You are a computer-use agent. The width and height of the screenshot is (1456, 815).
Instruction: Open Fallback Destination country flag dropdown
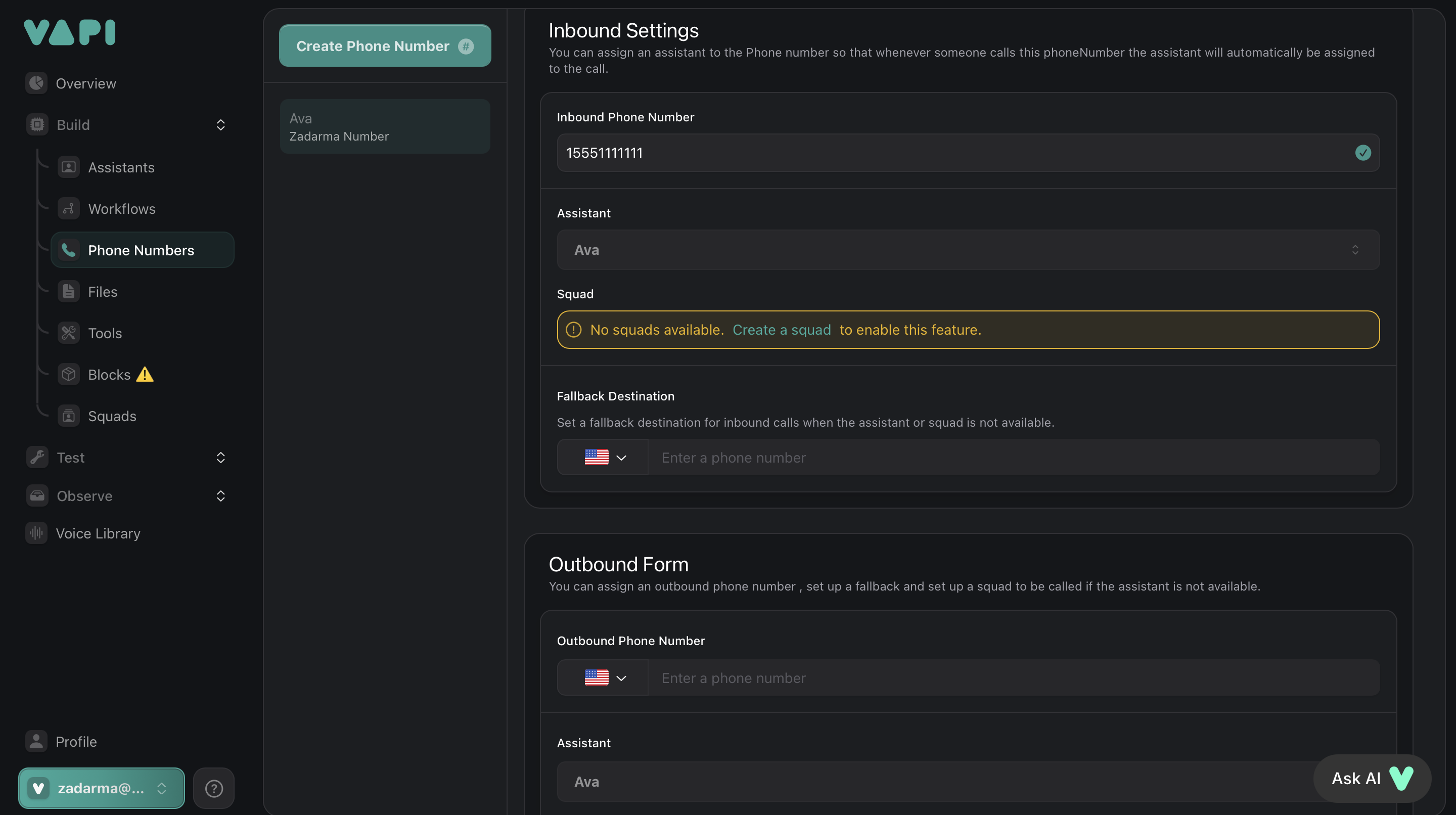(603, 457)
